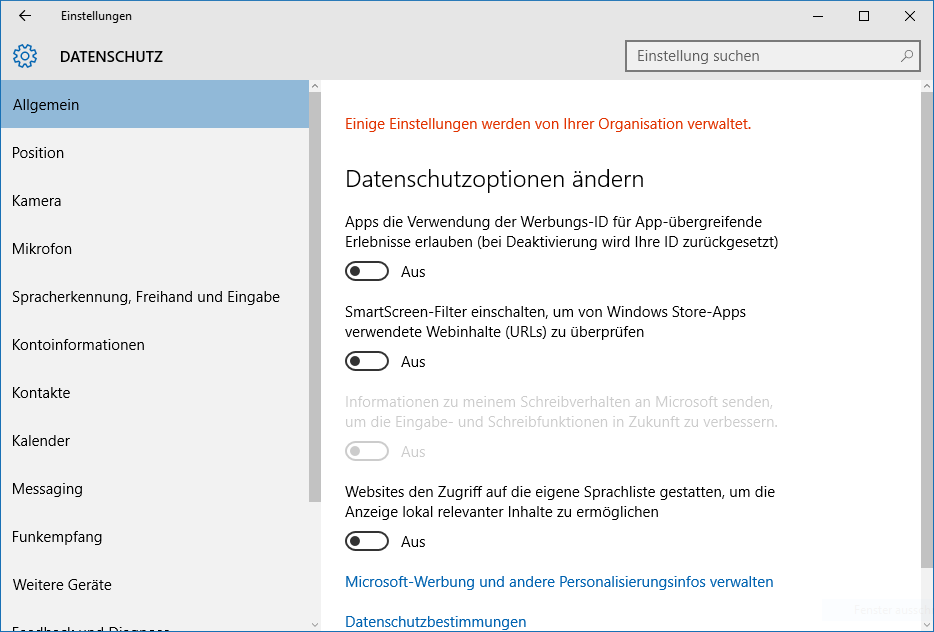Select Kontoinformationen in the sidebar
The image size is (934, 632).
click(x=78, y=345)
